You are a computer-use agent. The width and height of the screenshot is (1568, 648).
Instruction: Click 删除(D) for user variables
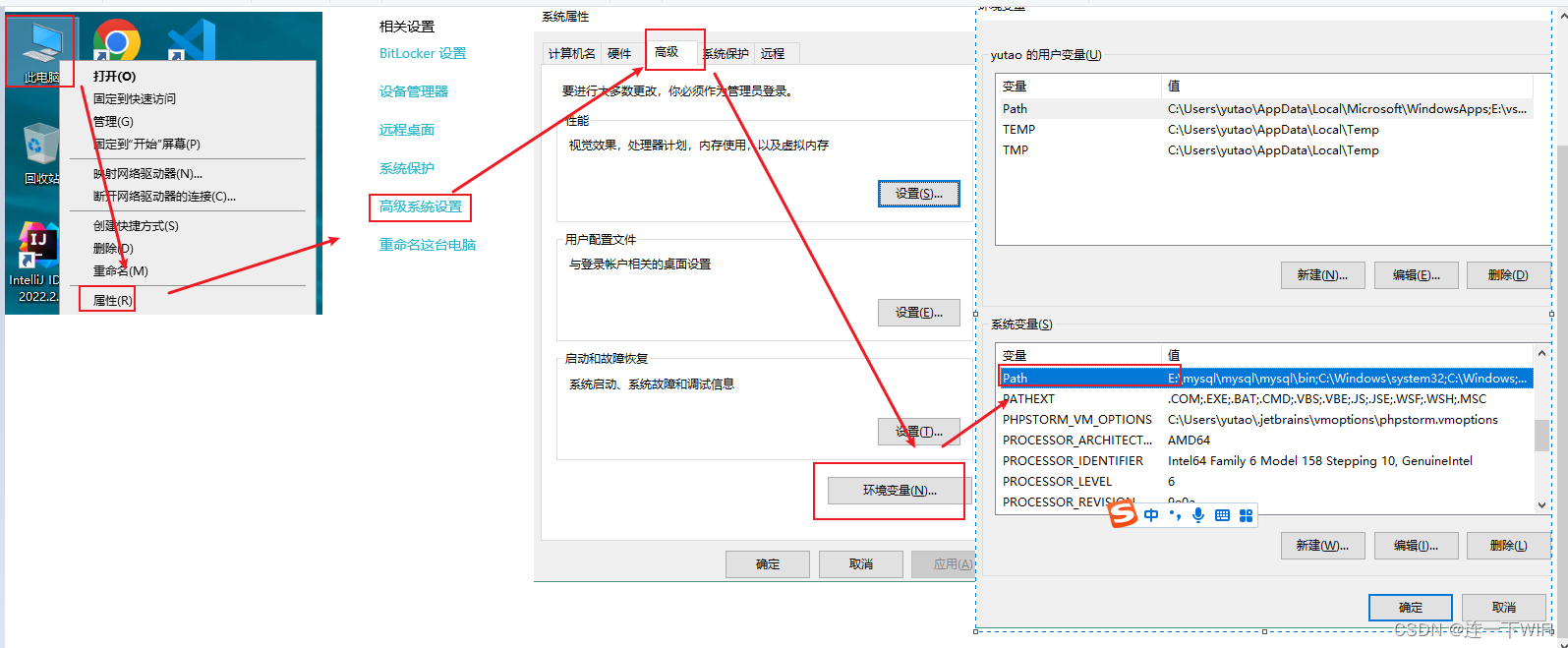[x=1508, y=275]
